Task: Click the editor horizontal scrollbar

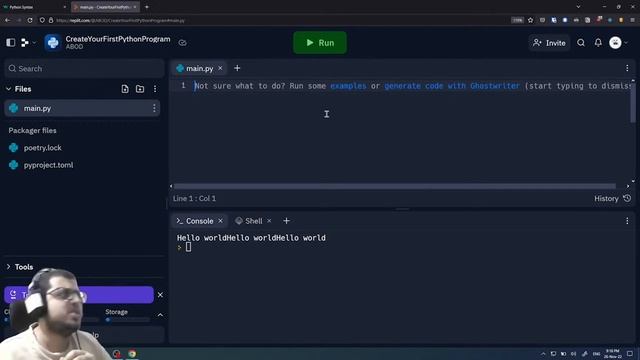Action: tap(395, 186)
